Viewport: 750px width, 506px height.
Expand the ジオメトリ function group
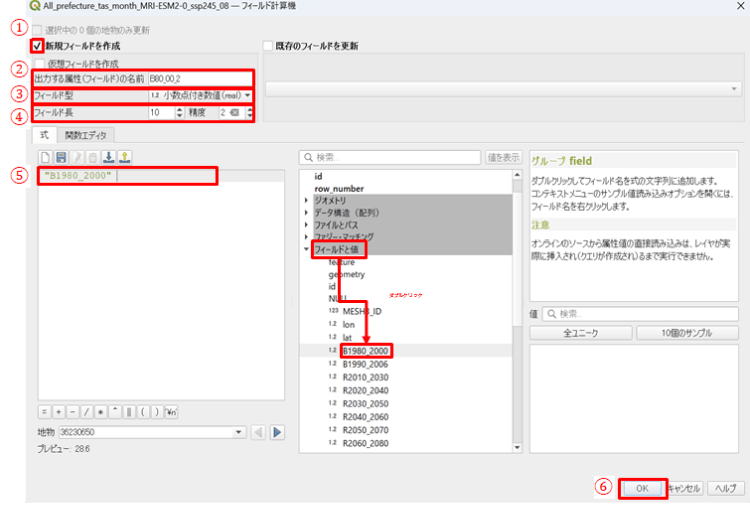point(306,200)
